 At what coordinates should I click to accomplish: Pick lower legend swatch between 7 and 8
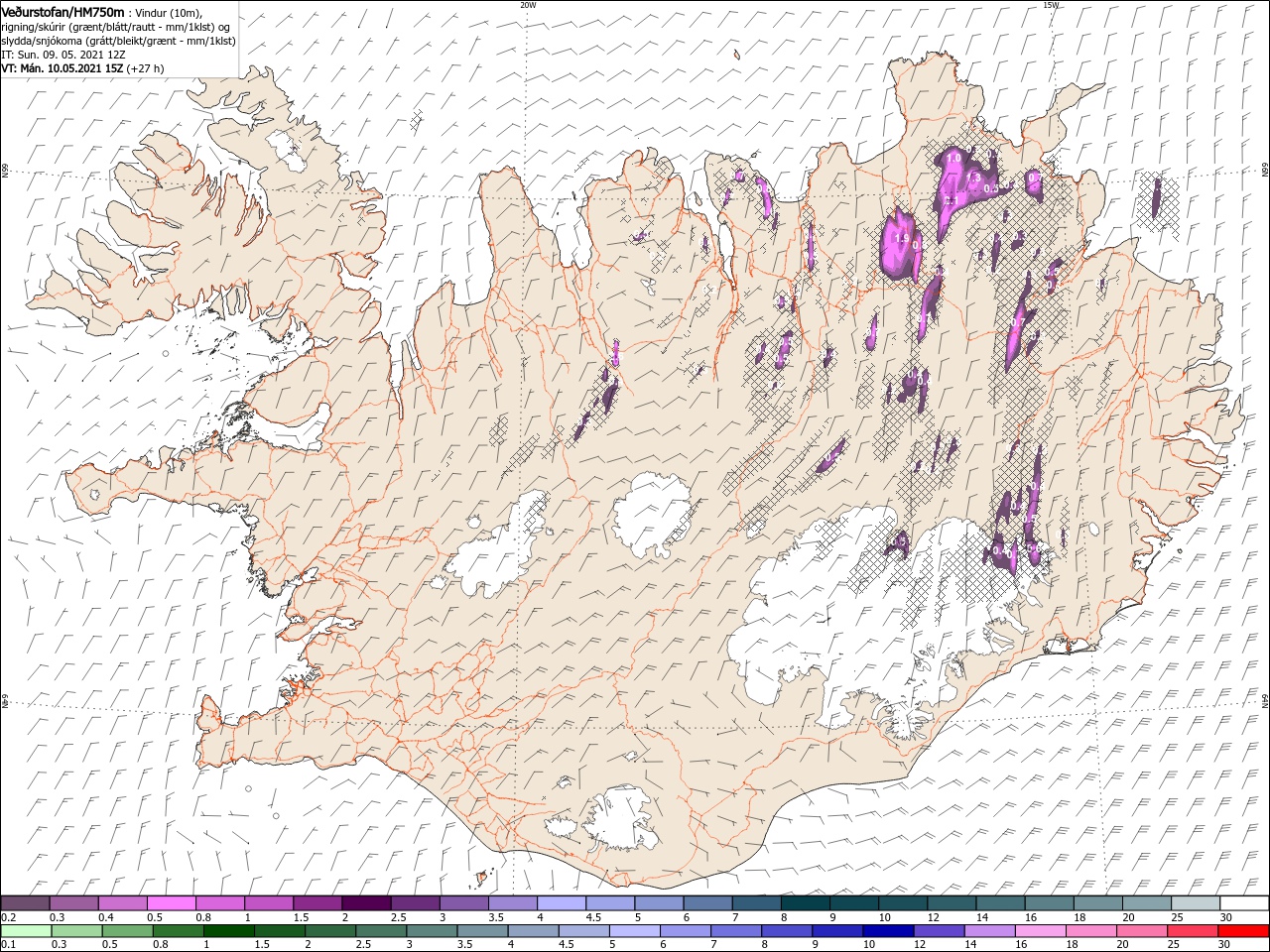(737, 931)
